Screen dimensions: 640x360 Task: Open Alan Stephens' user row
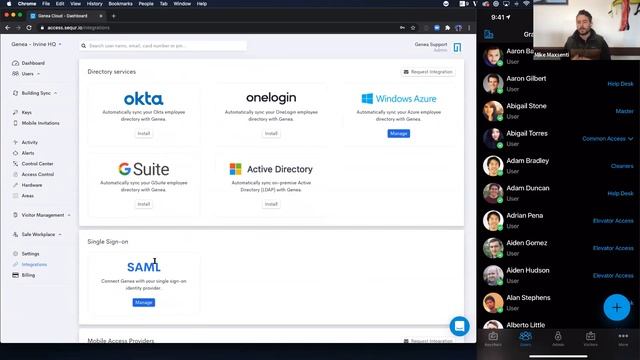click(x=558, y=303)
